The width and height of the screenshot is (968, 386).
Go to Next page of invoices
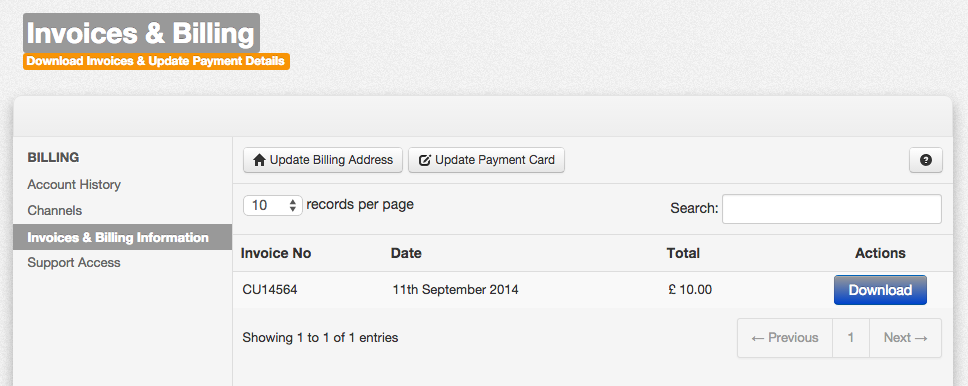[x=906, y=338]
